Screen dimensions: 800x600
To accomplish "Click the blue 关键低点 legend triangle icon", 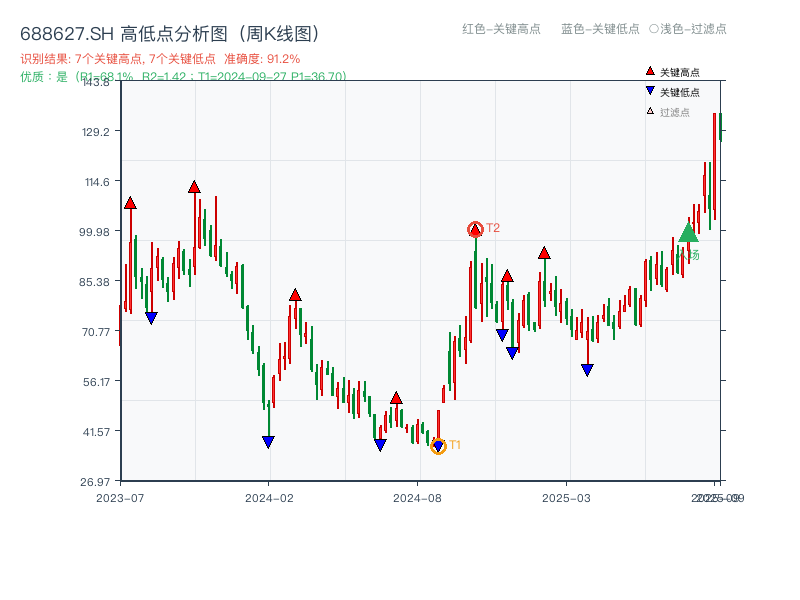I will 650,92.
